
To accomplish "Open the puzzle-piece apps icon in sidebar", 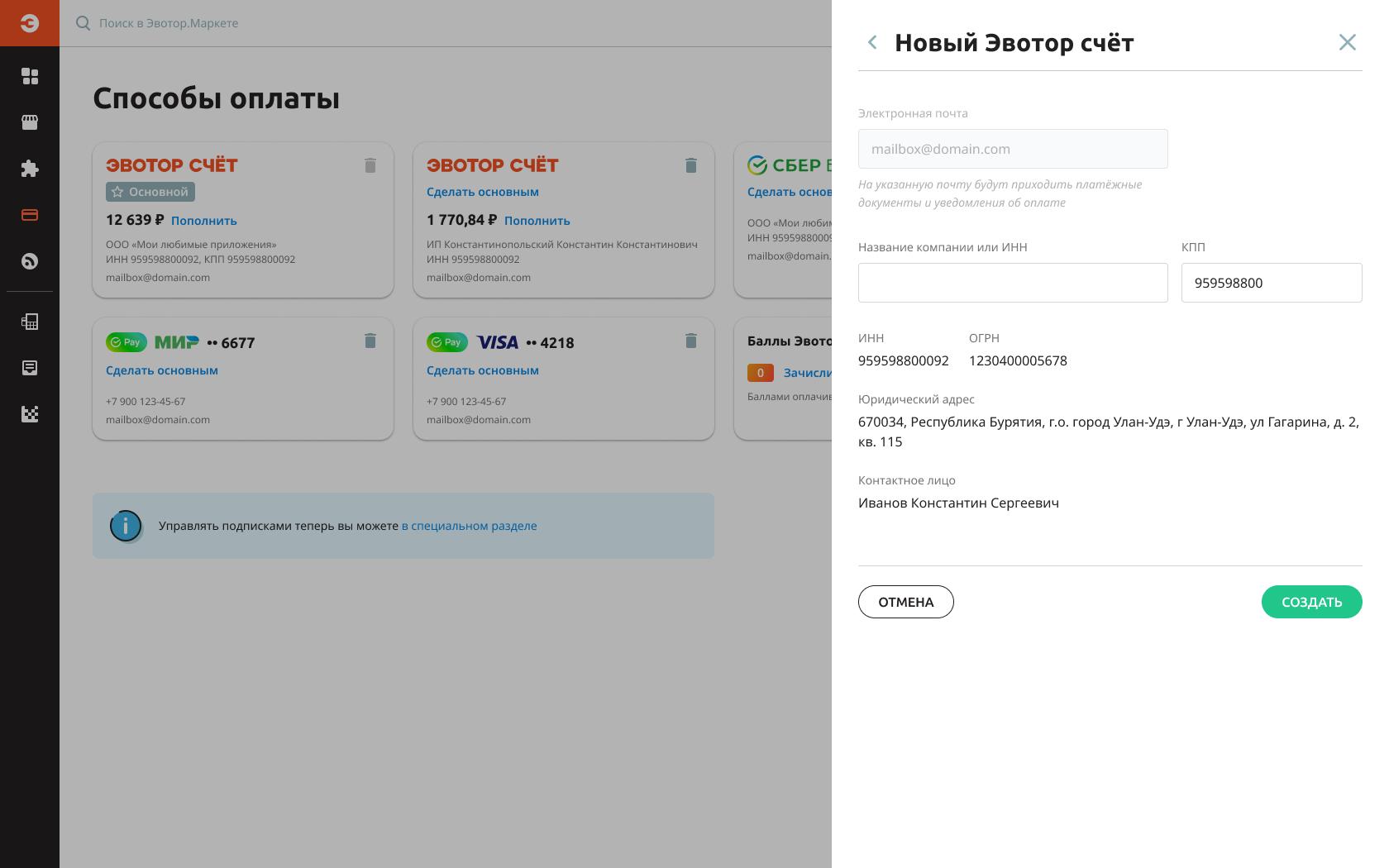I will click(30, 169).
